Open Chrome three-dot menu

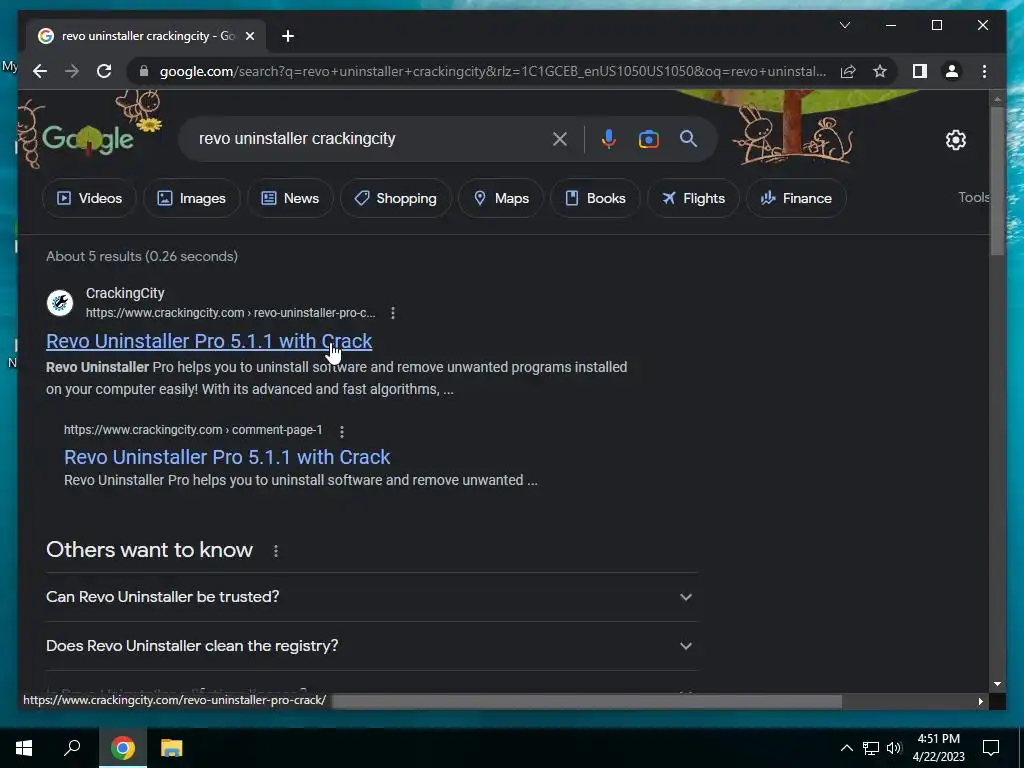tap(984, 71)
